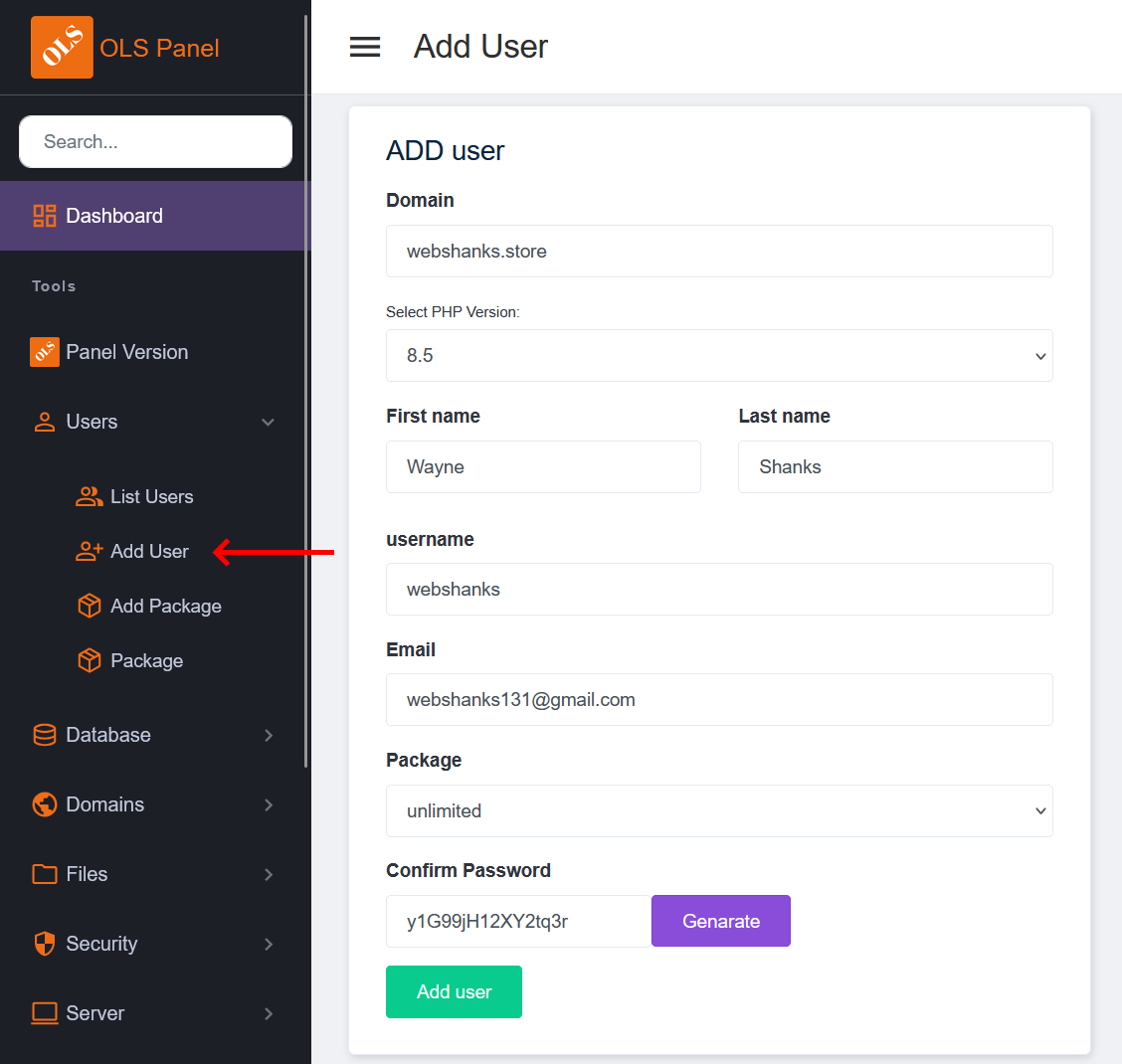
Task: Click the Database cylinder icon
Action: (45, 735)
